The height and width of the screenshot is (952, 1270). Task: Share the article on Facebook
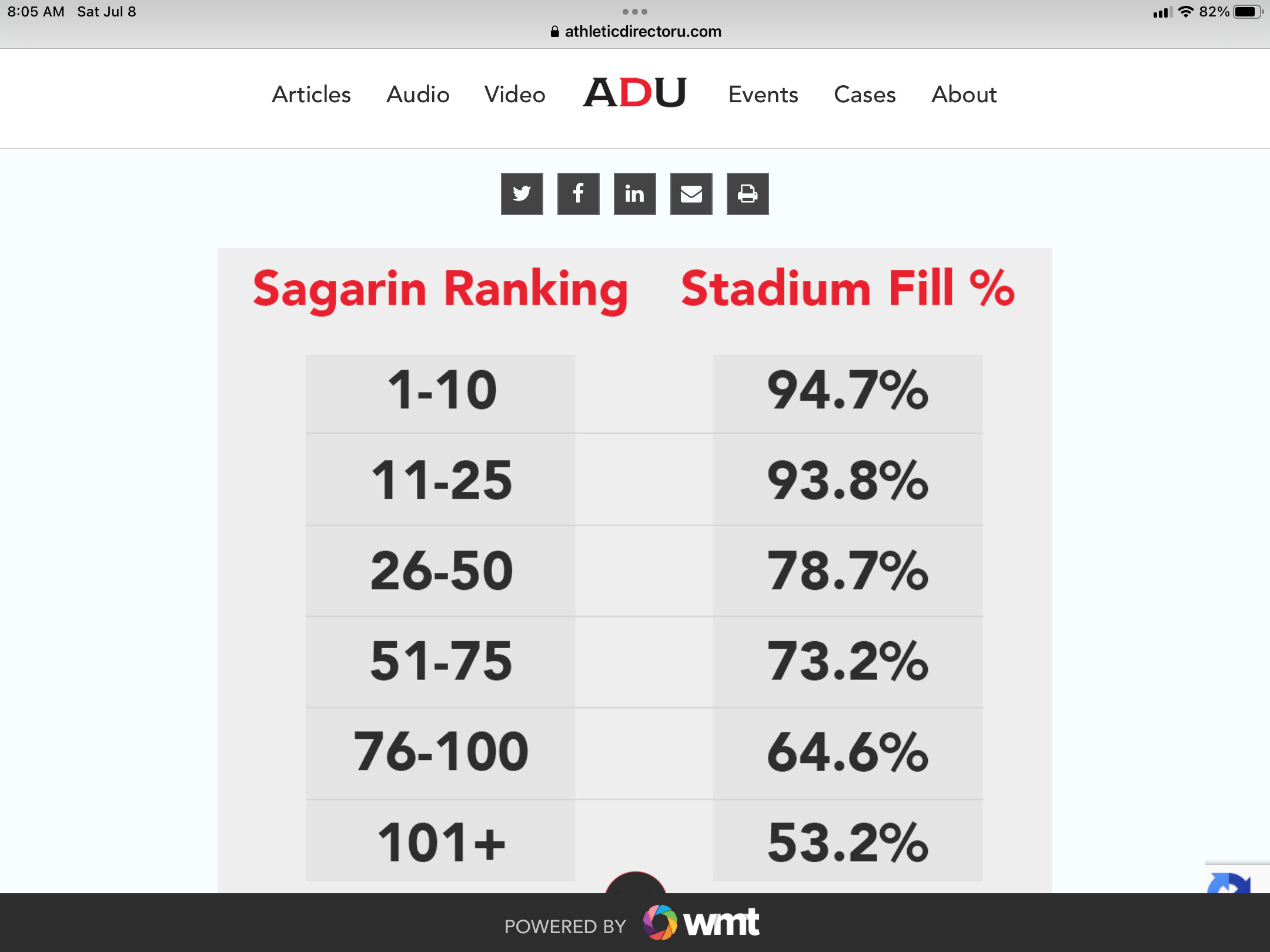click(x=578, y=194)
